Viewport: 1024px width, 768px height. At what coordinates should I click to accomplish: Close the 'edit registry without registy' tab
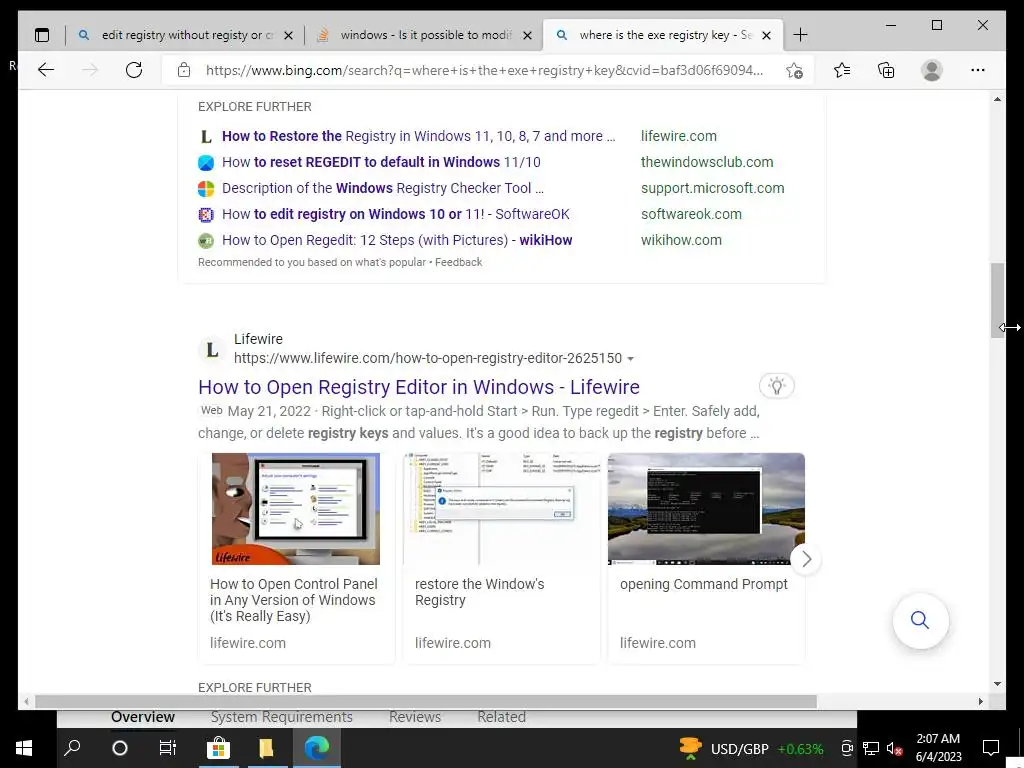point(288,35)
